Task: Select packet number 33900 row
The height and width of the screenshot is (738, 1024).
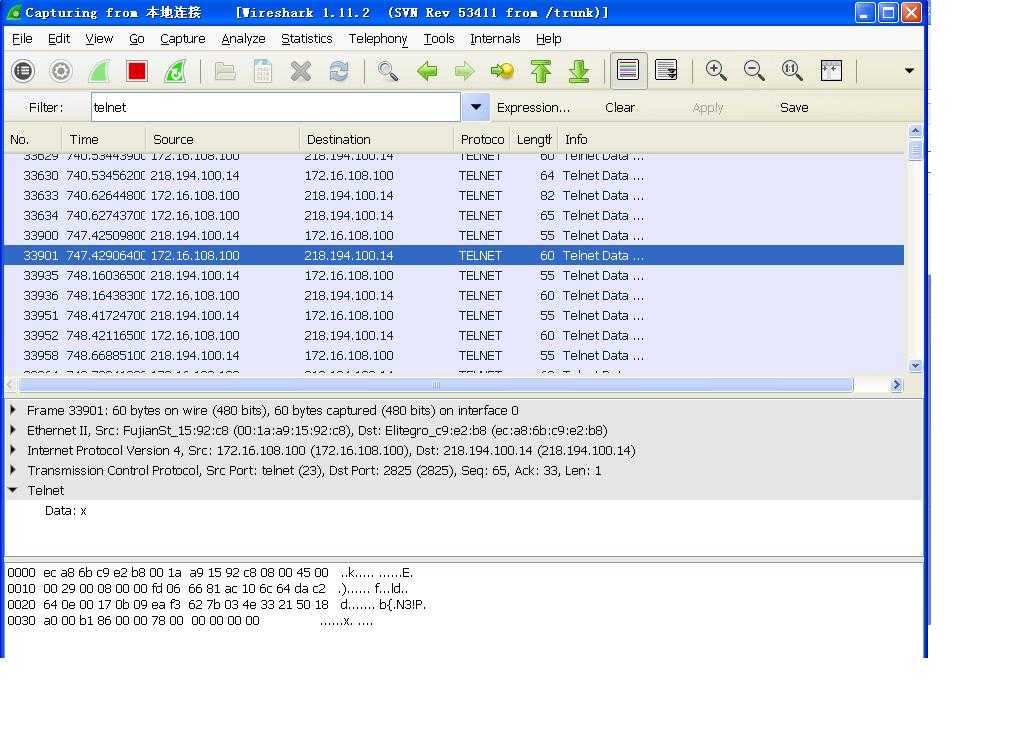Action: pyautogui.click(x=455, y=235)
